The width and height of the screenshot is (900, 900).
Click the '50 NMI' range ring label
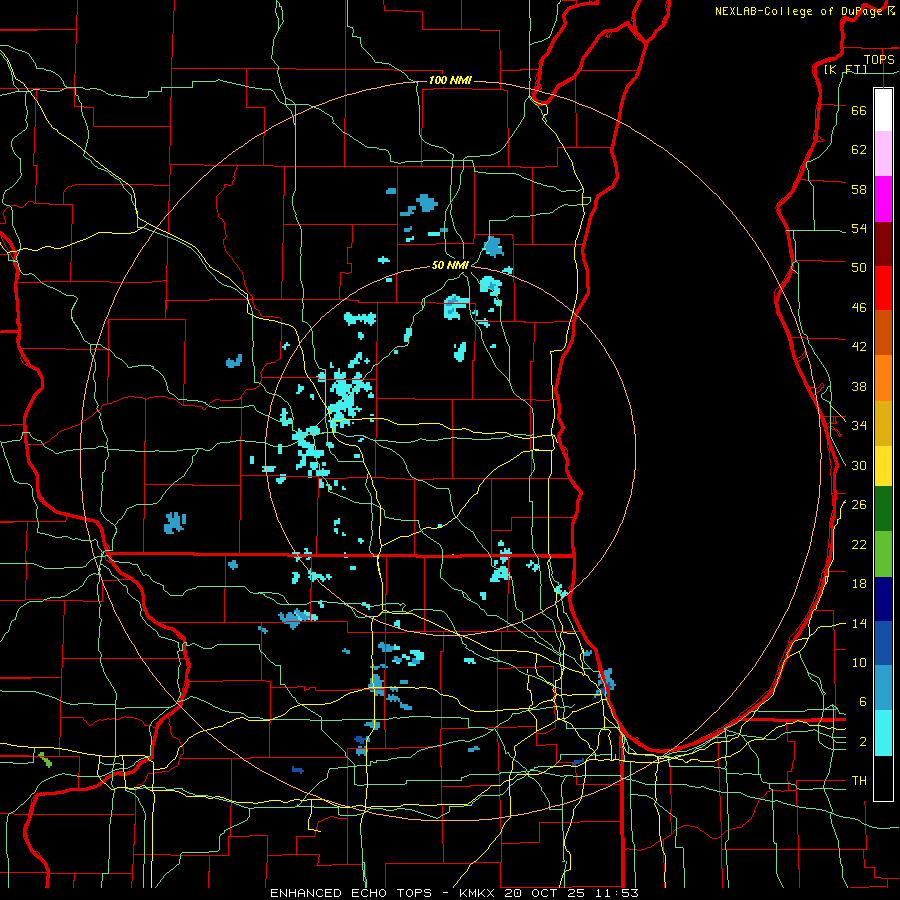click(450, 265)
